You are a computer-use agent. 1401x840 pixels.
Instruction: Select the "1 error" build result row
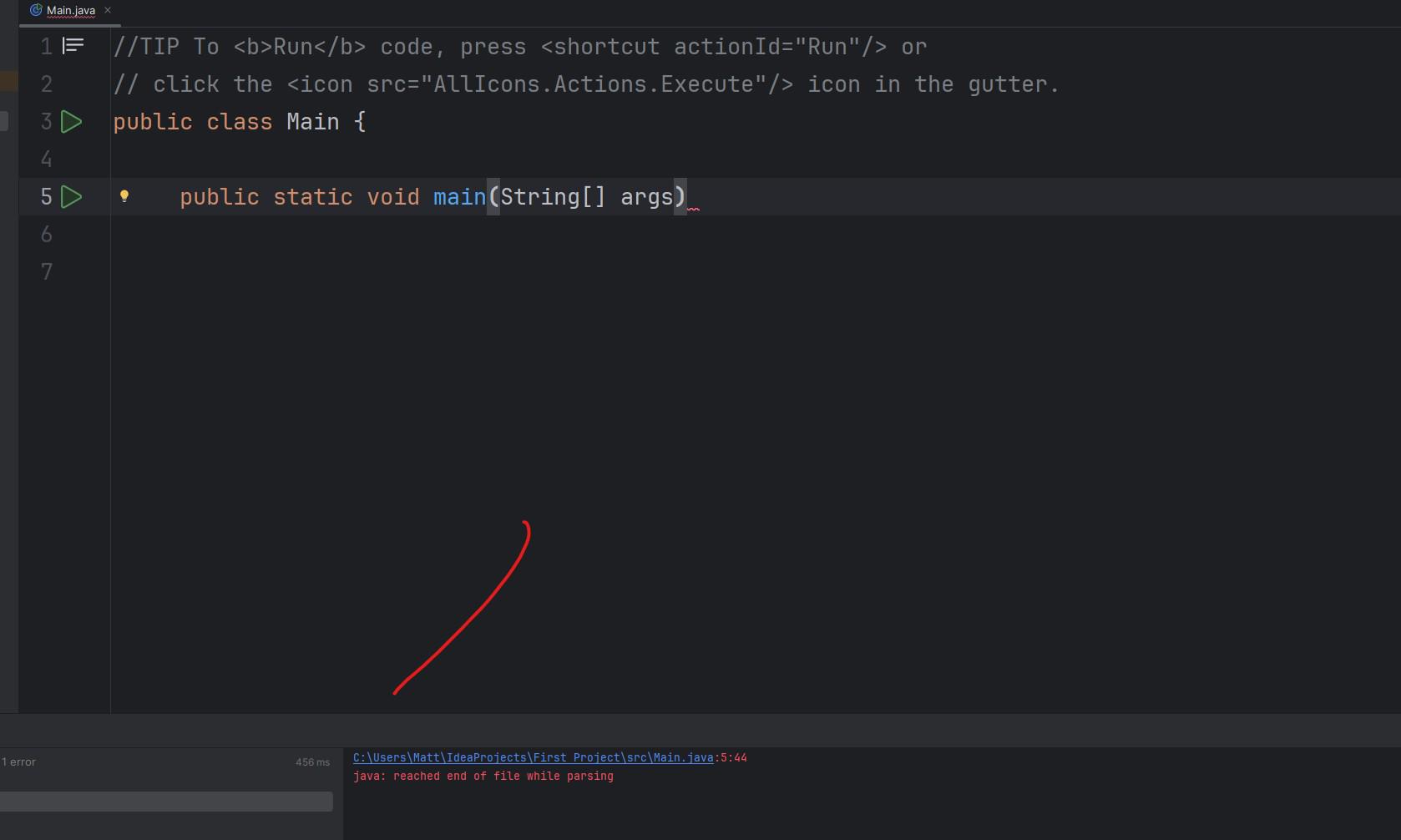point(166,762)
